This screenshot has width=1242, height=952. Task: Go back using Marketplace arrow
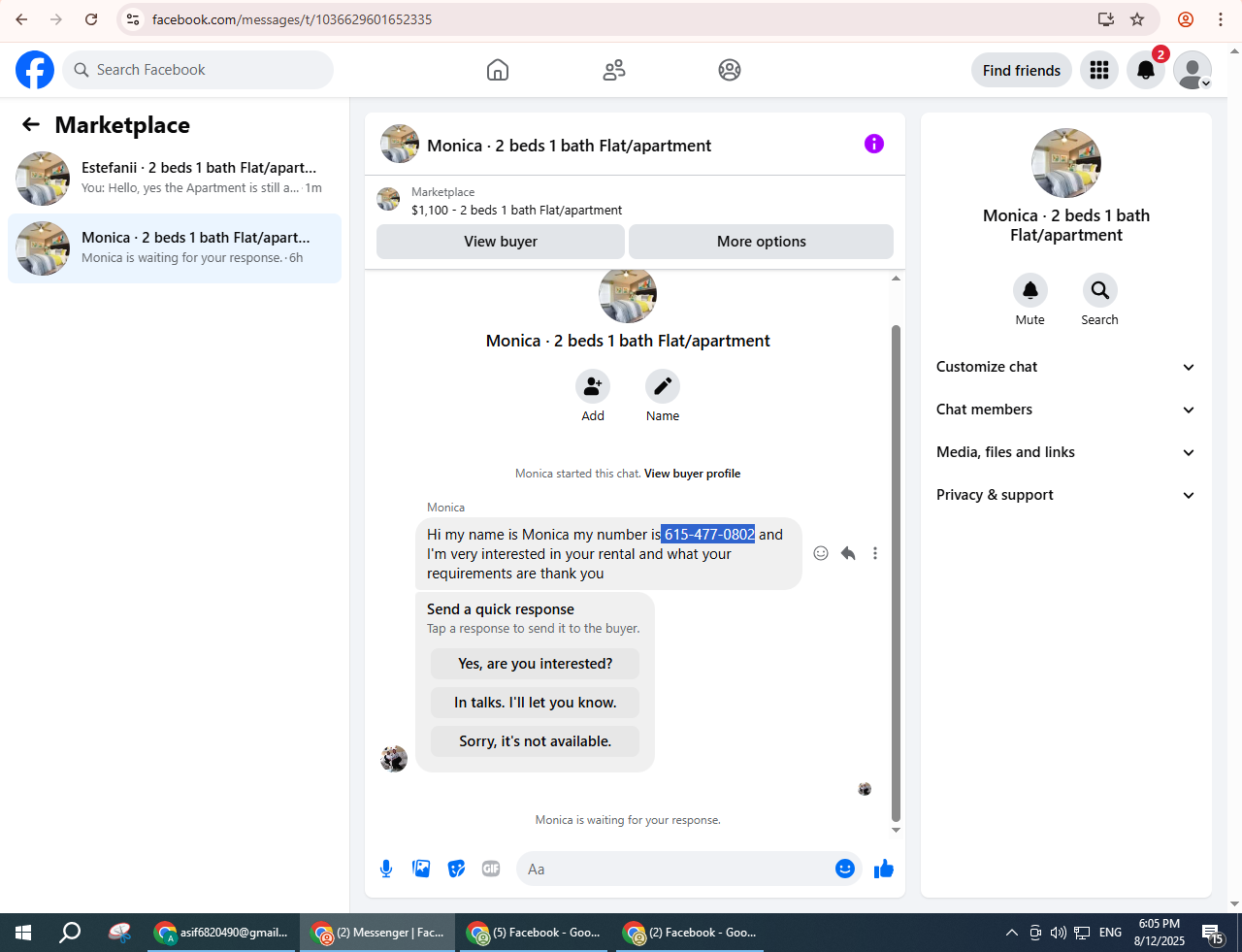(x=31, y=124)
